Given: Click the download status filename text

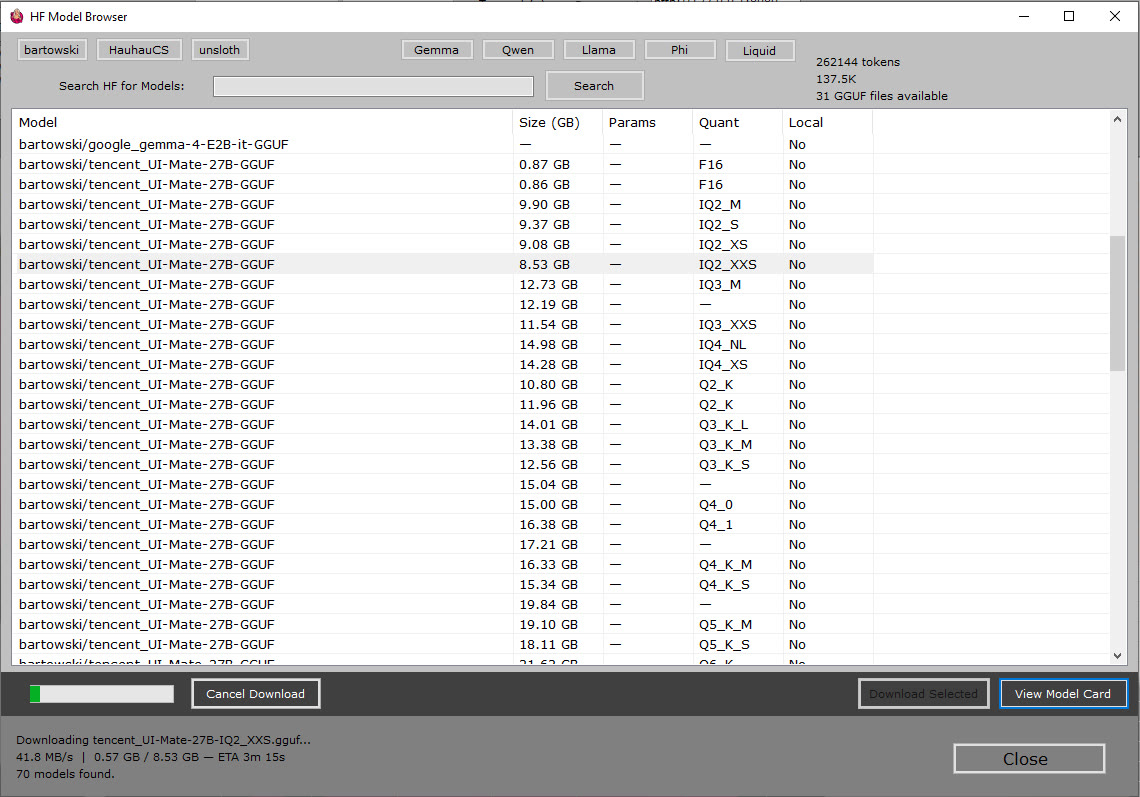Looking at the screenshot, I should 164,740.
